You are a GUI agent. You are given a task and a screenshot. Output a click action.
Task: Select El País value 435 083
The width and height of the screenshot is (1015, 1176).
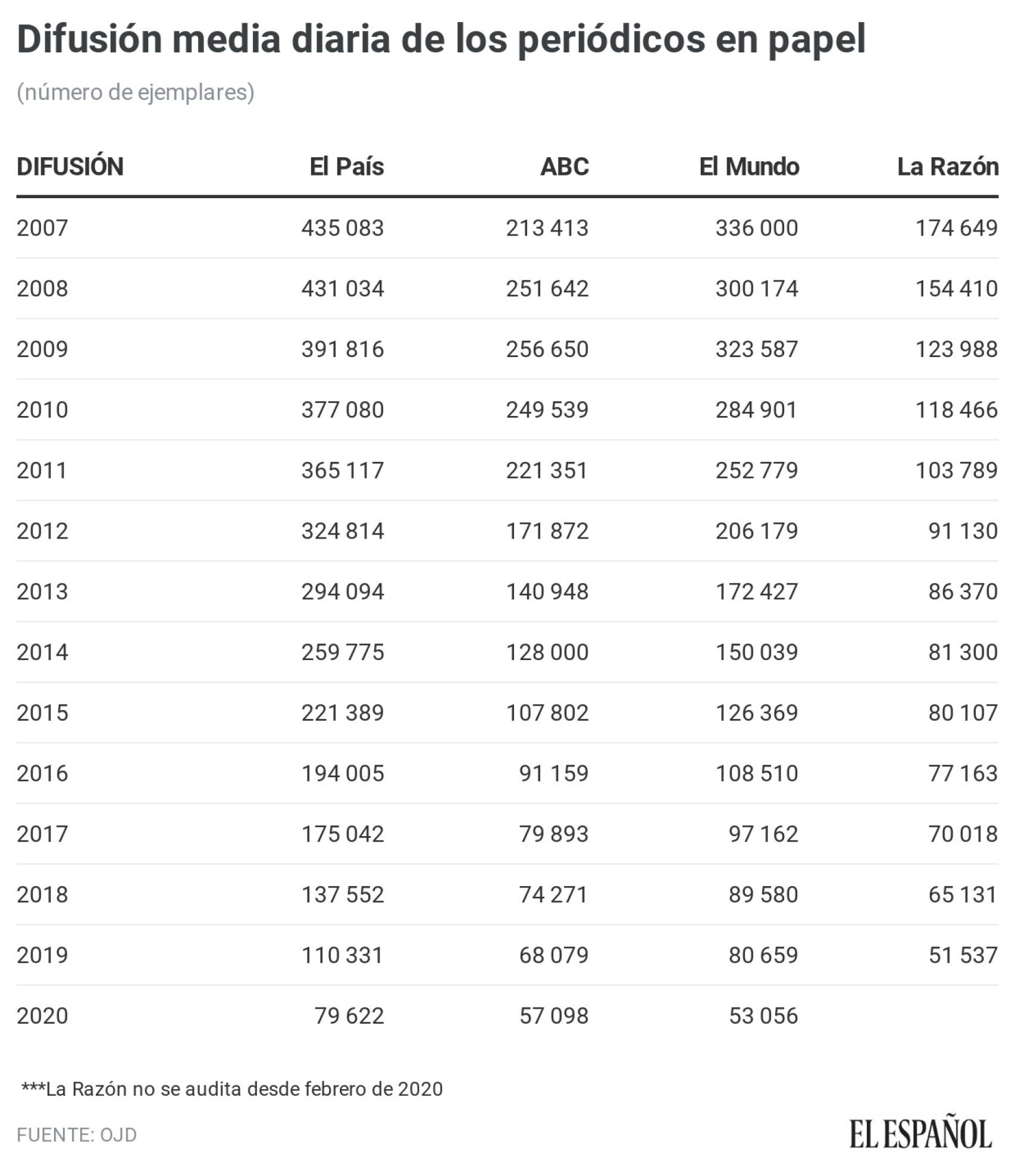(342, 228)
